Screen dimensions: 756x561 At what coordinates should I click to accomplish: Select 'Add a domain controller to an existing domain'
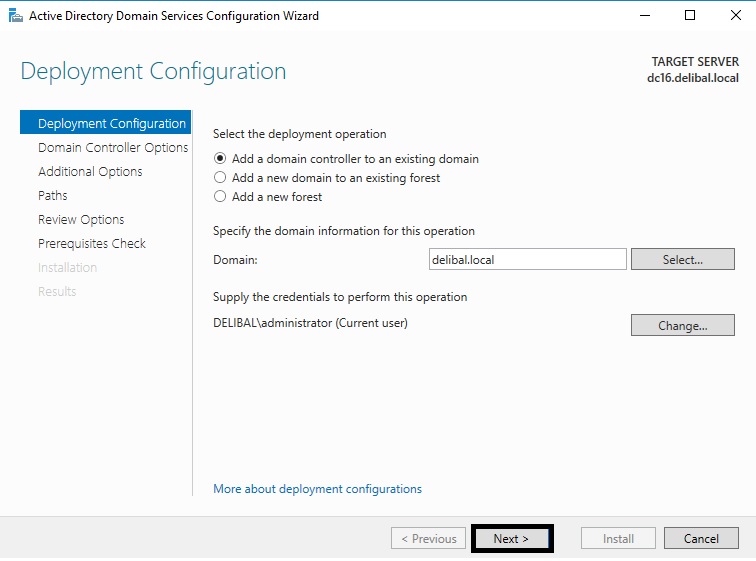(220, 159)
